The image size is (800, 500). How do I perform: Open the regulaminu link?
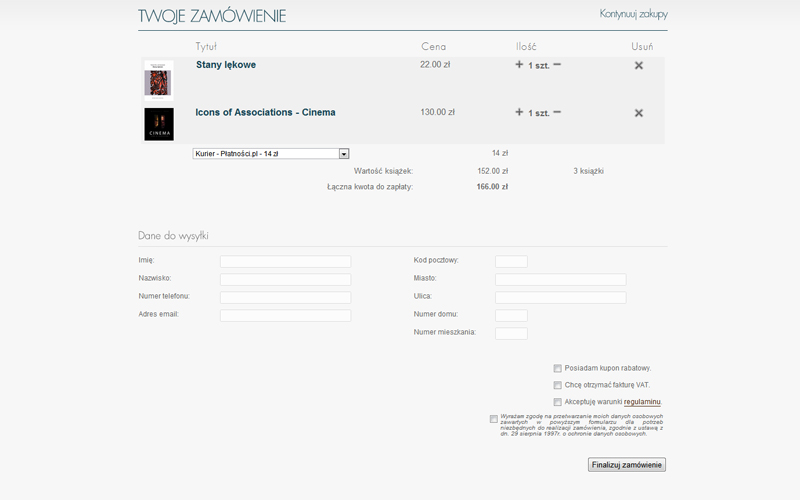[642, 402]
